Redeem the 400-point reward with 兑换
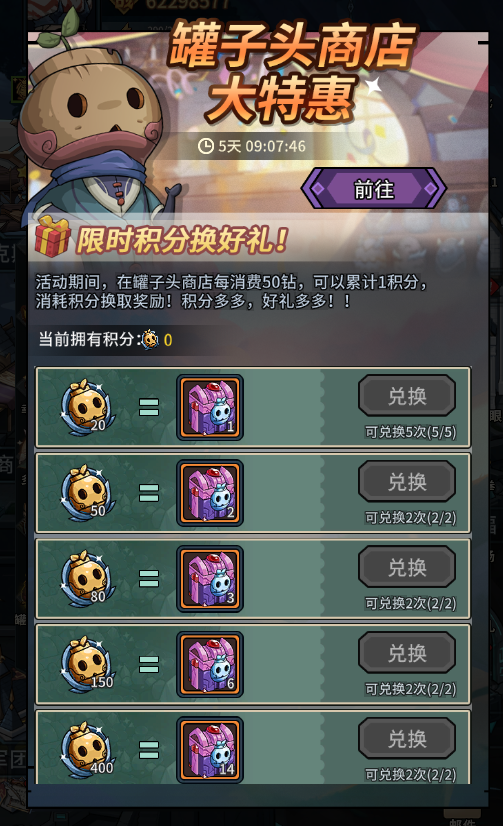The image size is (503, 826). pyautogui.click(x=407, y=739)
